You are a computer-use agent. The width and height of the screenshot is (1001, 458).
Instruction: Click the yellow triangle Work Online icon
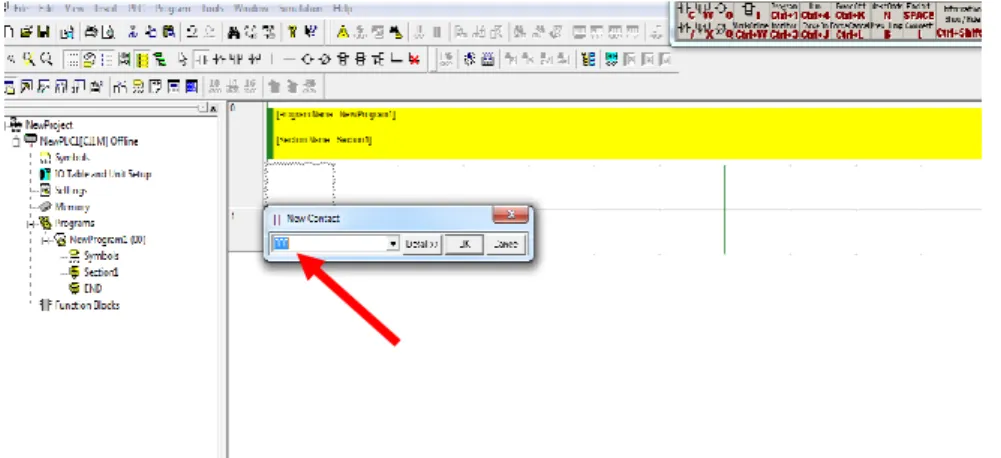343,31
